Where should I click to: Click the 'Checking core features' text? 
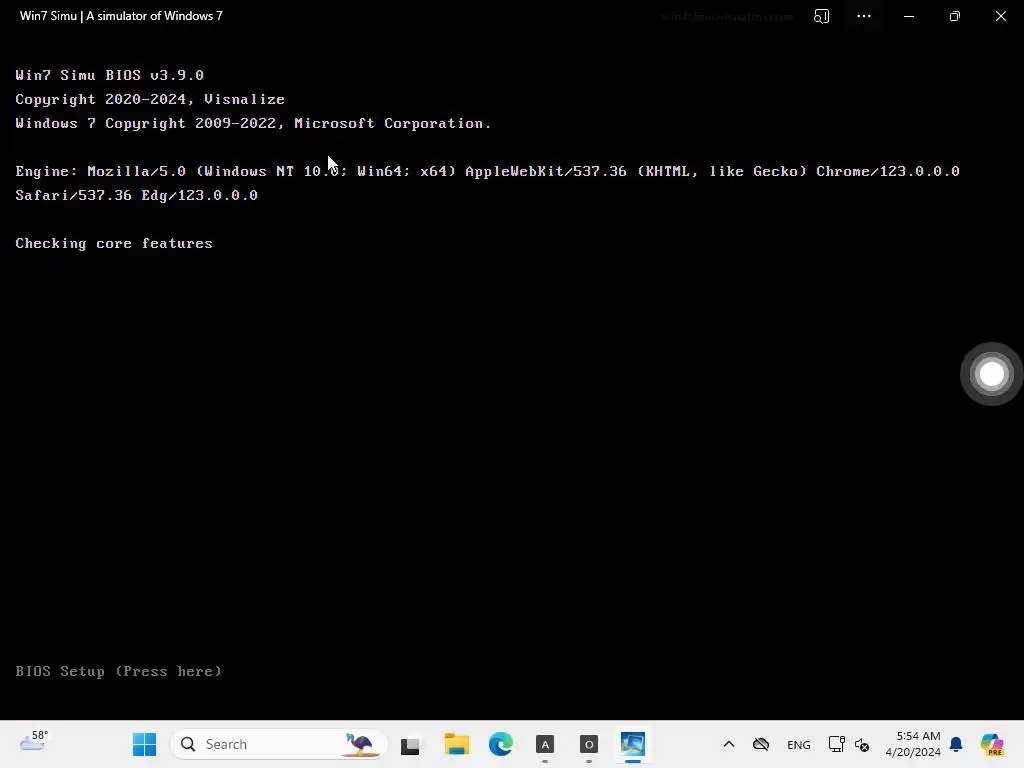tap(114, 244)
